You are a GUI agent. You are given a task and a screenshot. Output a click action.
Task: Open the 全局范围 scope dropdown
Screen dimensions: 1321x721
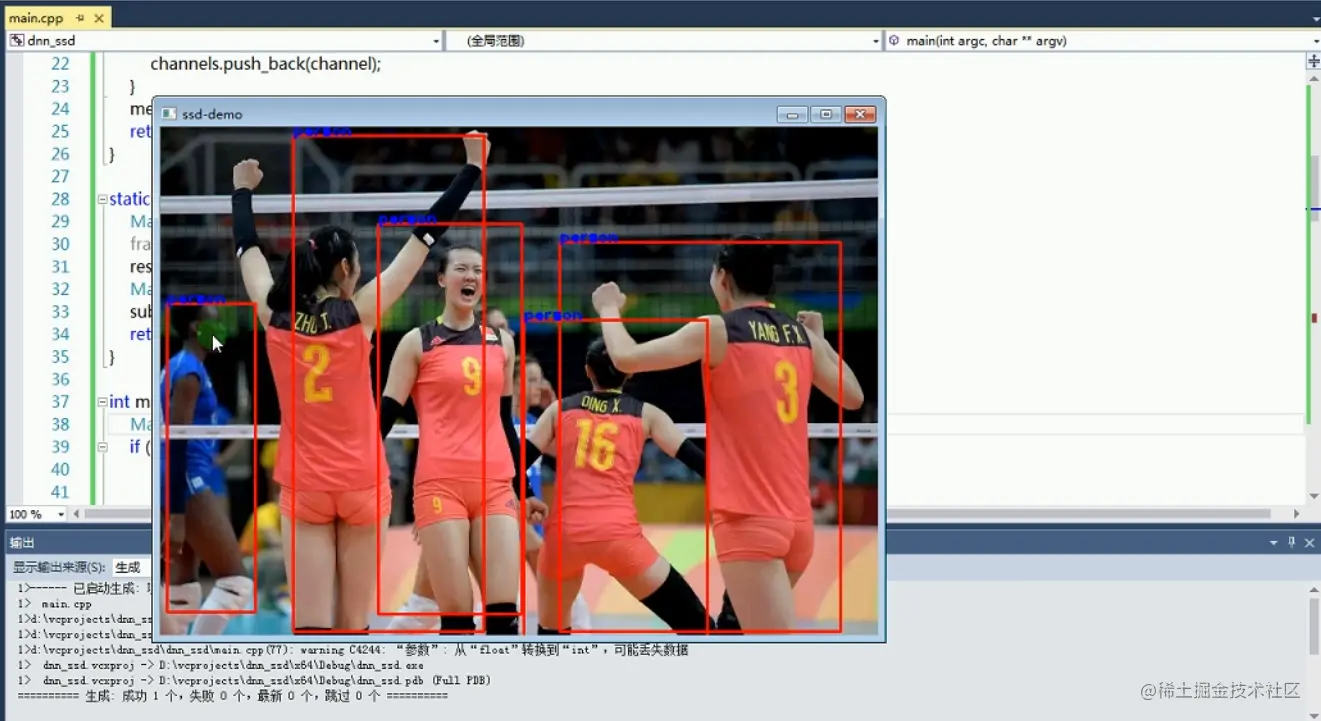[662, 41]
